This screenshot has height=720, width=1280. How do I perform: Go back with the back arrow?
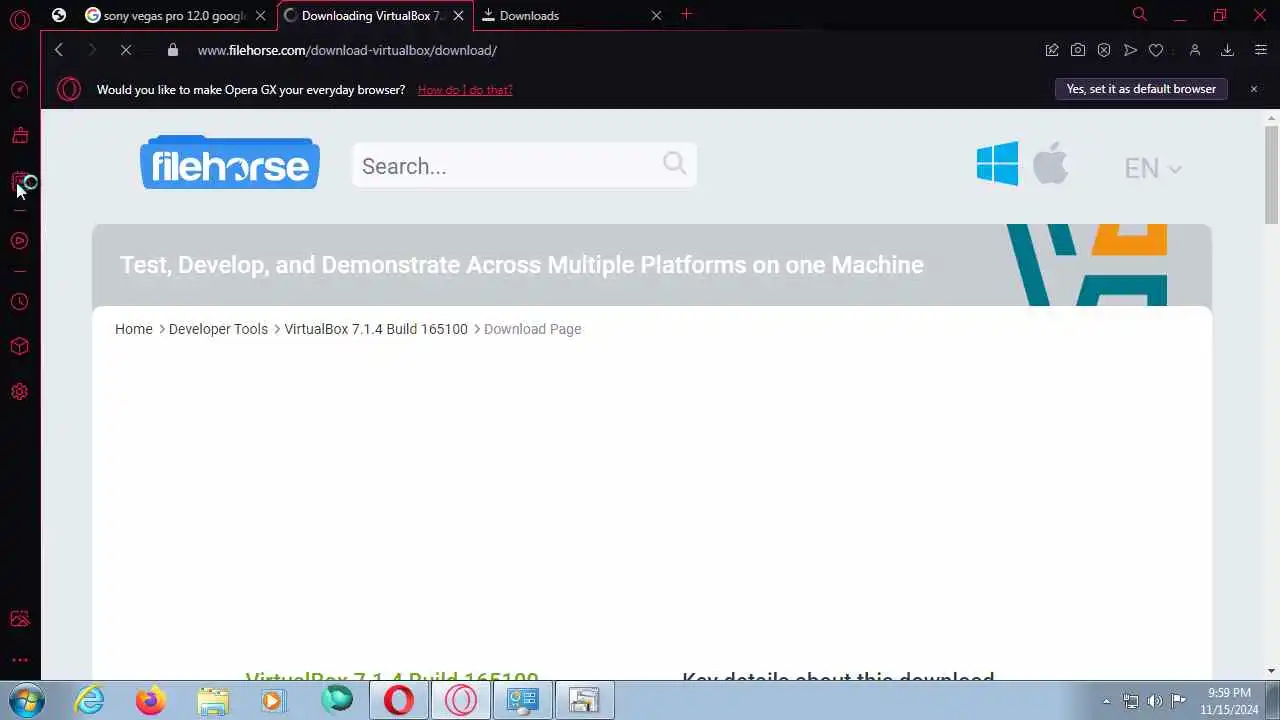tap(59, 50)
